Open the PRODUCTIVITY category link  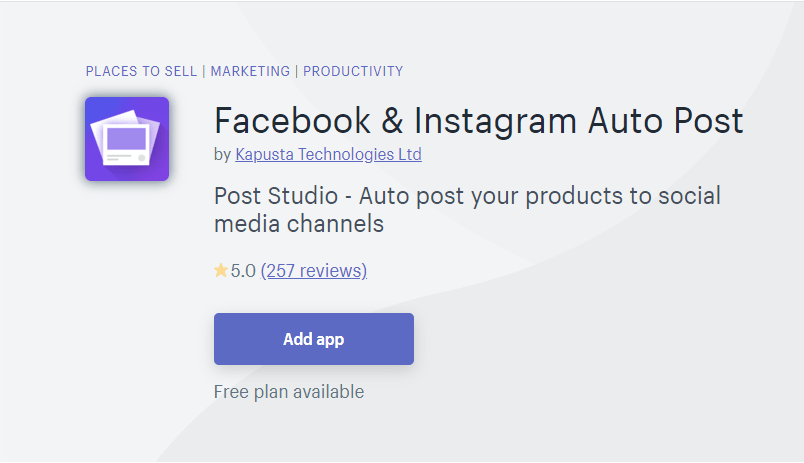353,71
